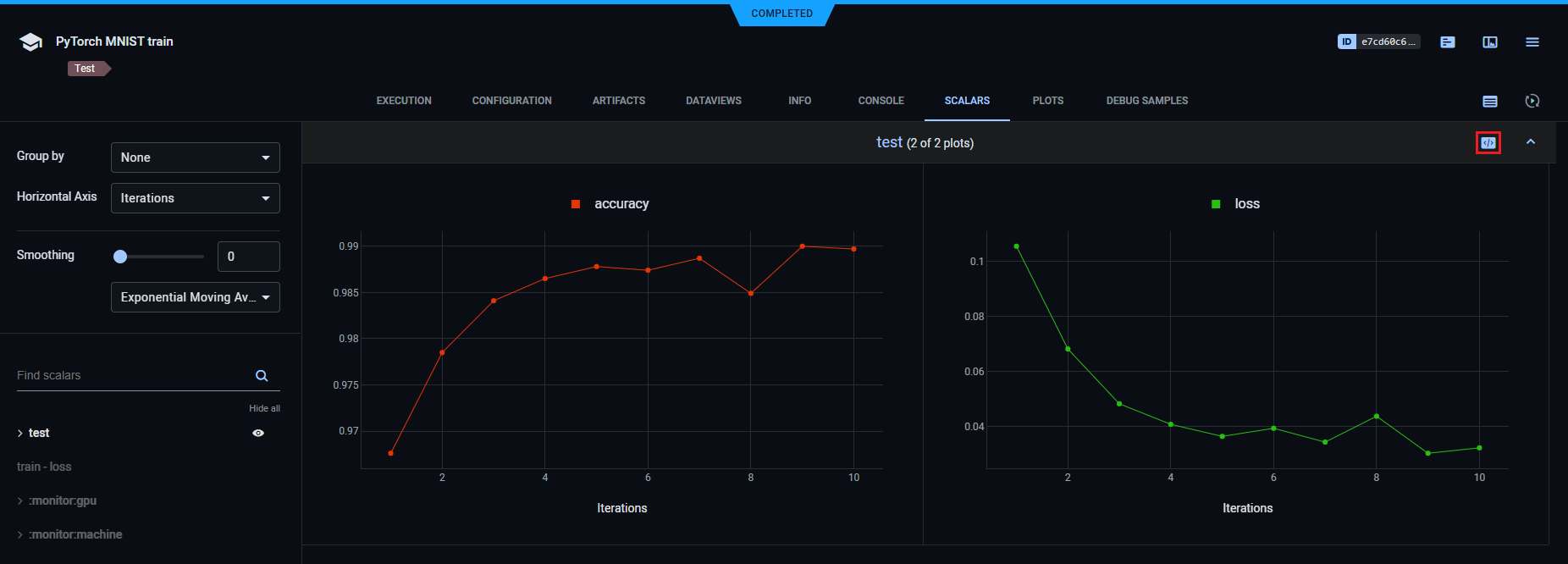Open the CONSOLE tab
Image resolution: width=1568 pixels, height=564 pixels.
pos(881,101)
